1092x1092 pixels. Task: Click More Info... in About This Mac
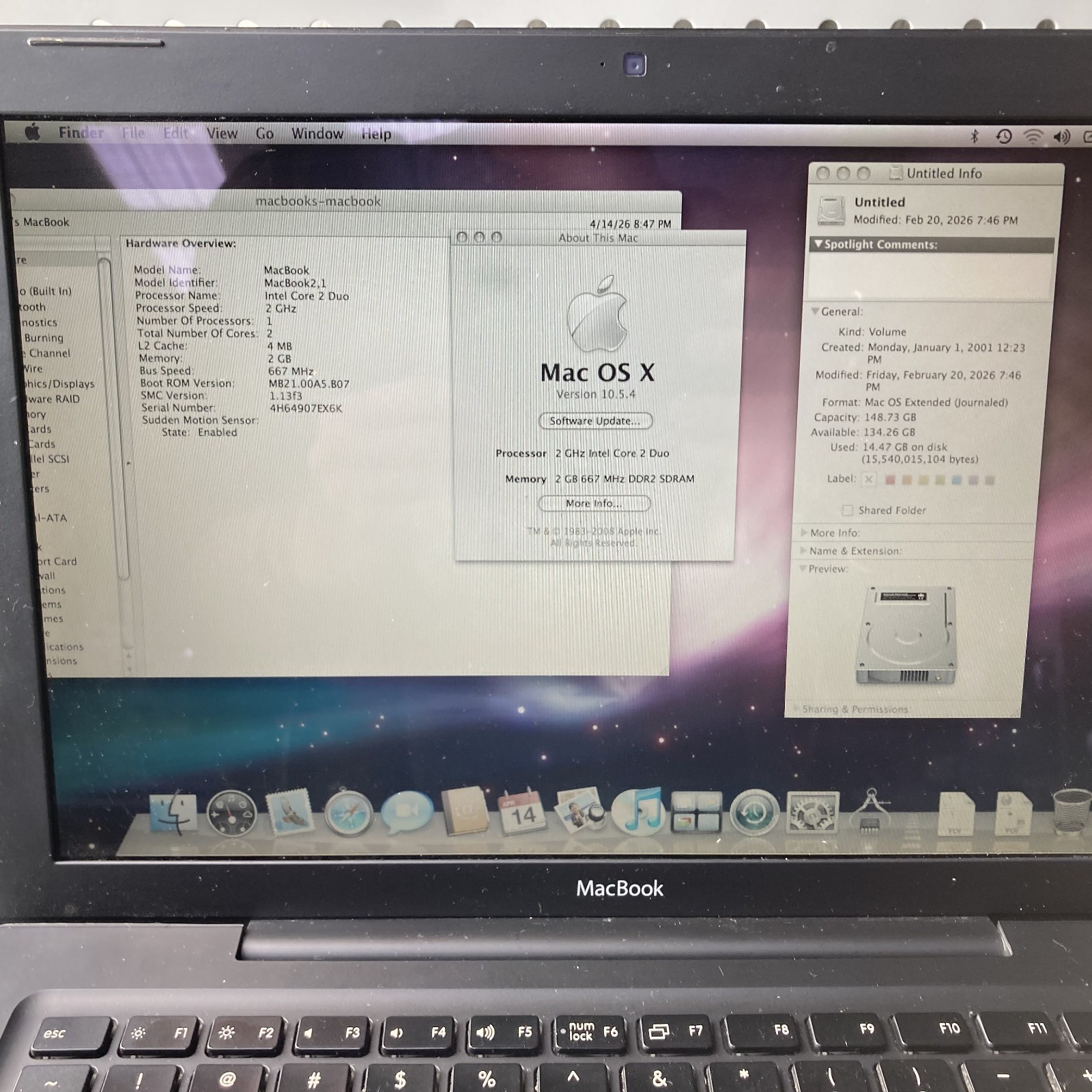594,503
